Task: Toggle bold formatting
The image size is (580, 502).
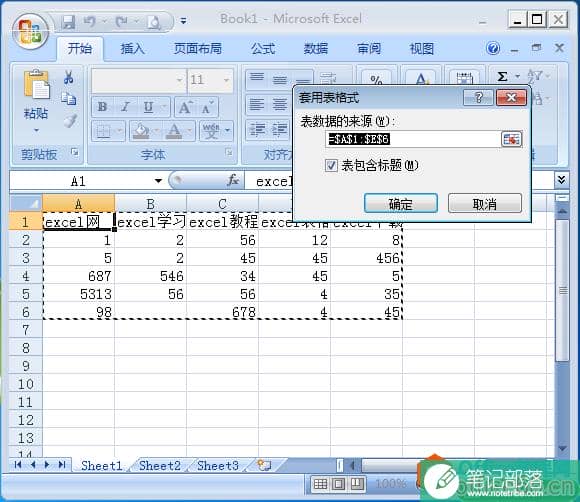Action: click(102, 107)
